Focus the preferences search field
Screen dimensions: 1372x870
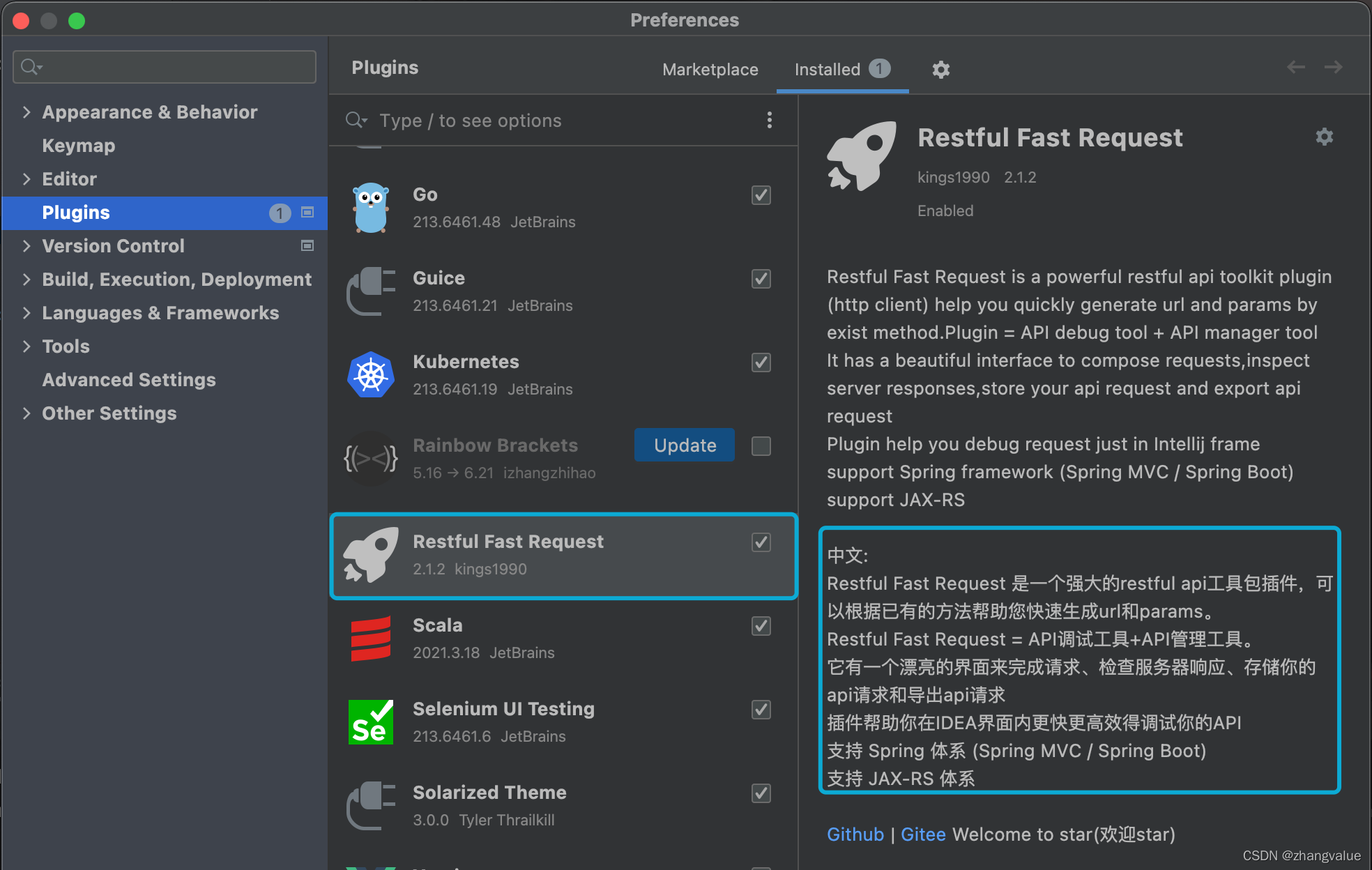point(174,67)
